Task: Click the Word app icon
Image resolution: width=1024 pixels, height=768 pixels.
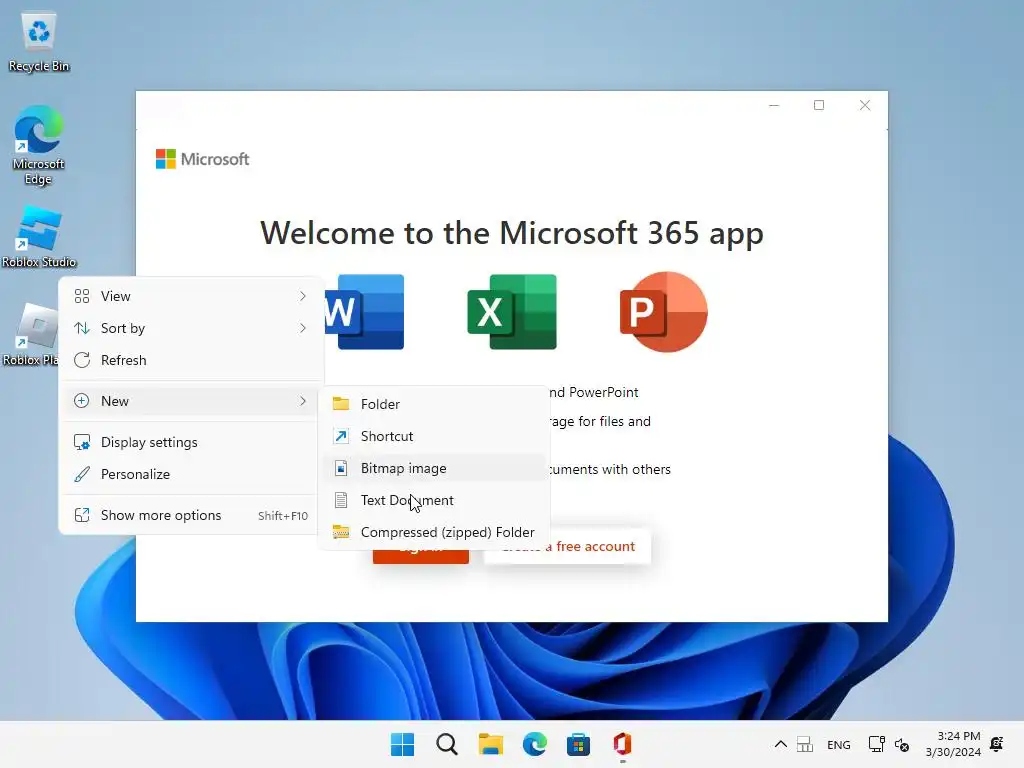Action: [364, 312]
